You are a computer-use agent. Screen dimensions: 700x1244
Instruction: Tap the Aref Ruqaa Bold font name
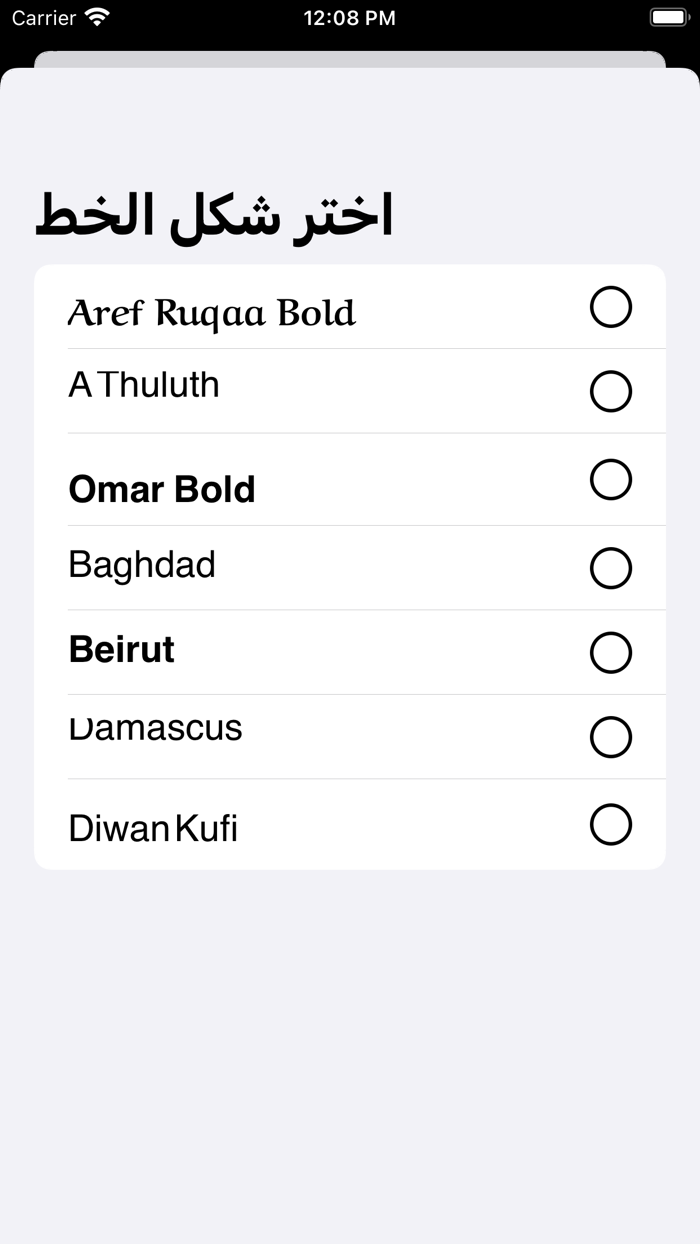211,314
